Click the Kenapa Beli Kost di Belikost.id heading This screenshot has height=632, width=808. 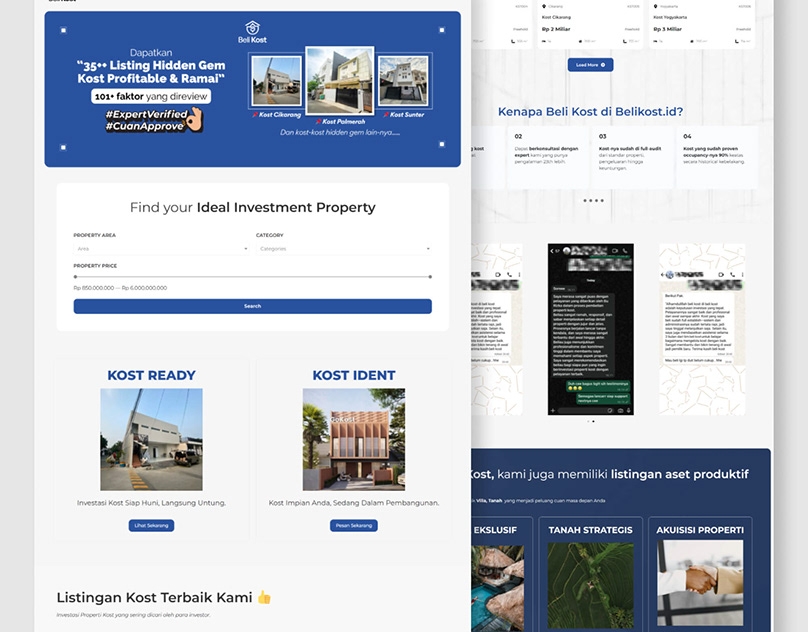click(591, 111)
